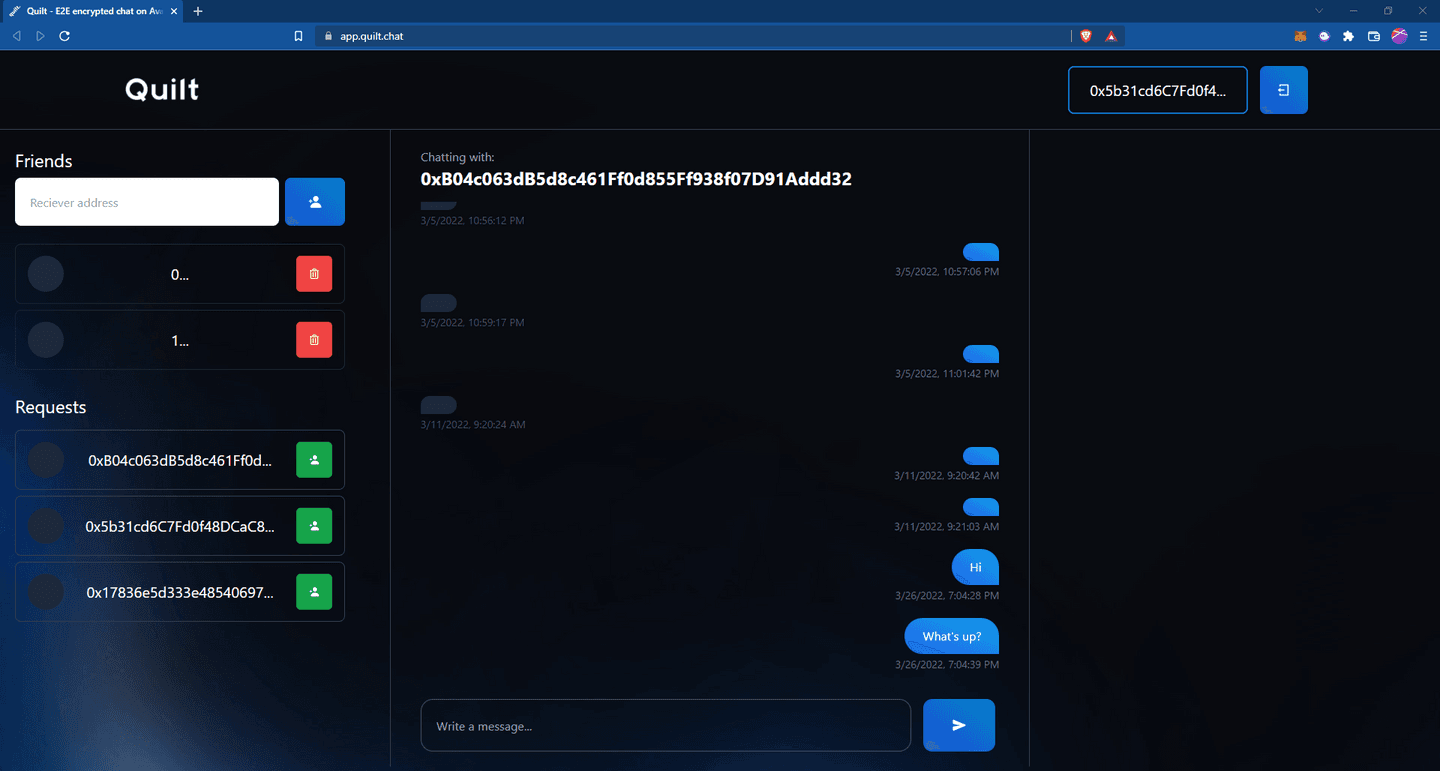Screen dimensions: 1440x771
Task: Click the timestamp 3/26/2022, 7:04:39 PM
Action: (x=947, y=664)
